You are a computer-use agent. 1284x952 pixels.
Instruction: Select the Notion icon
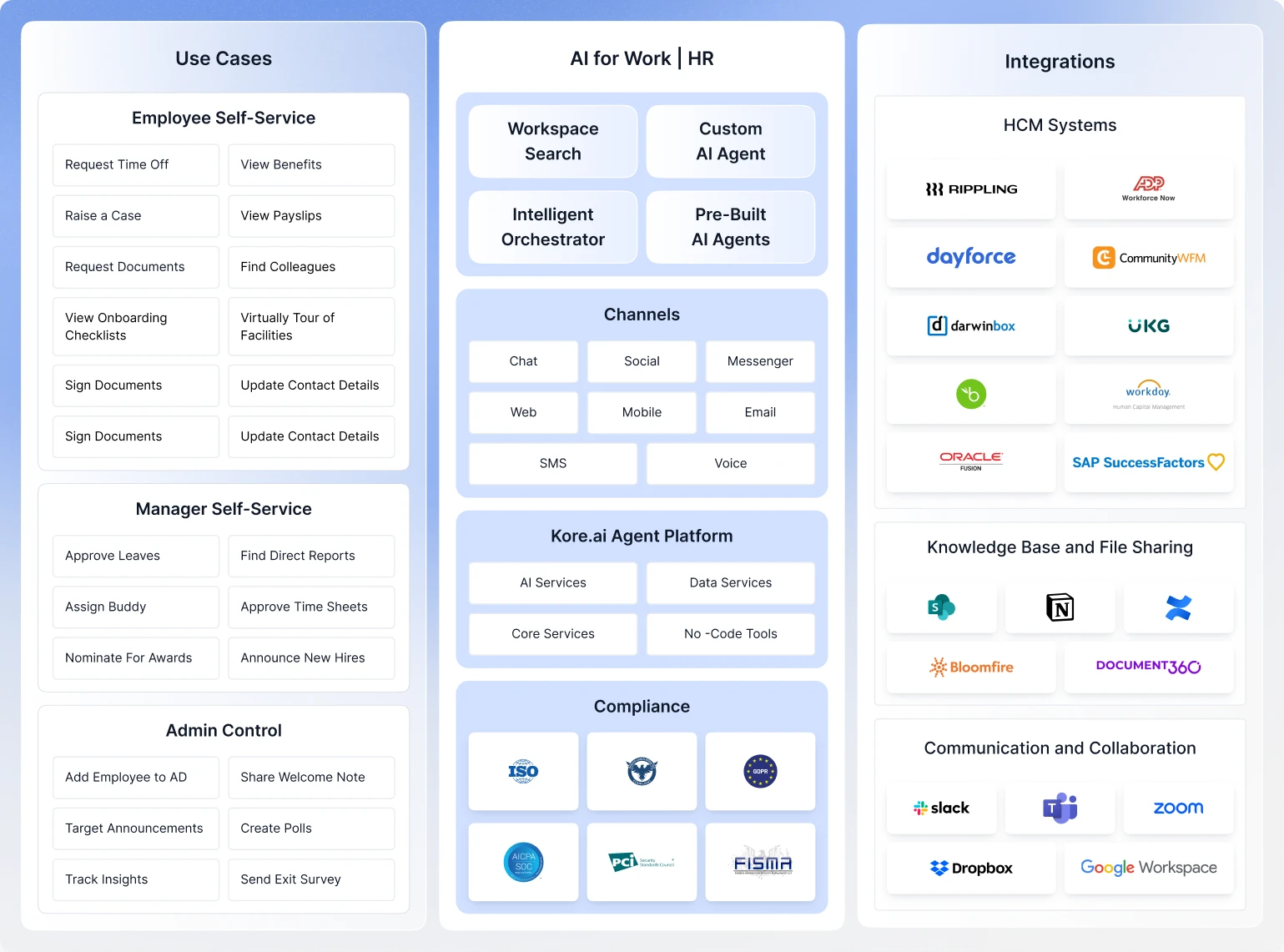1060,607
